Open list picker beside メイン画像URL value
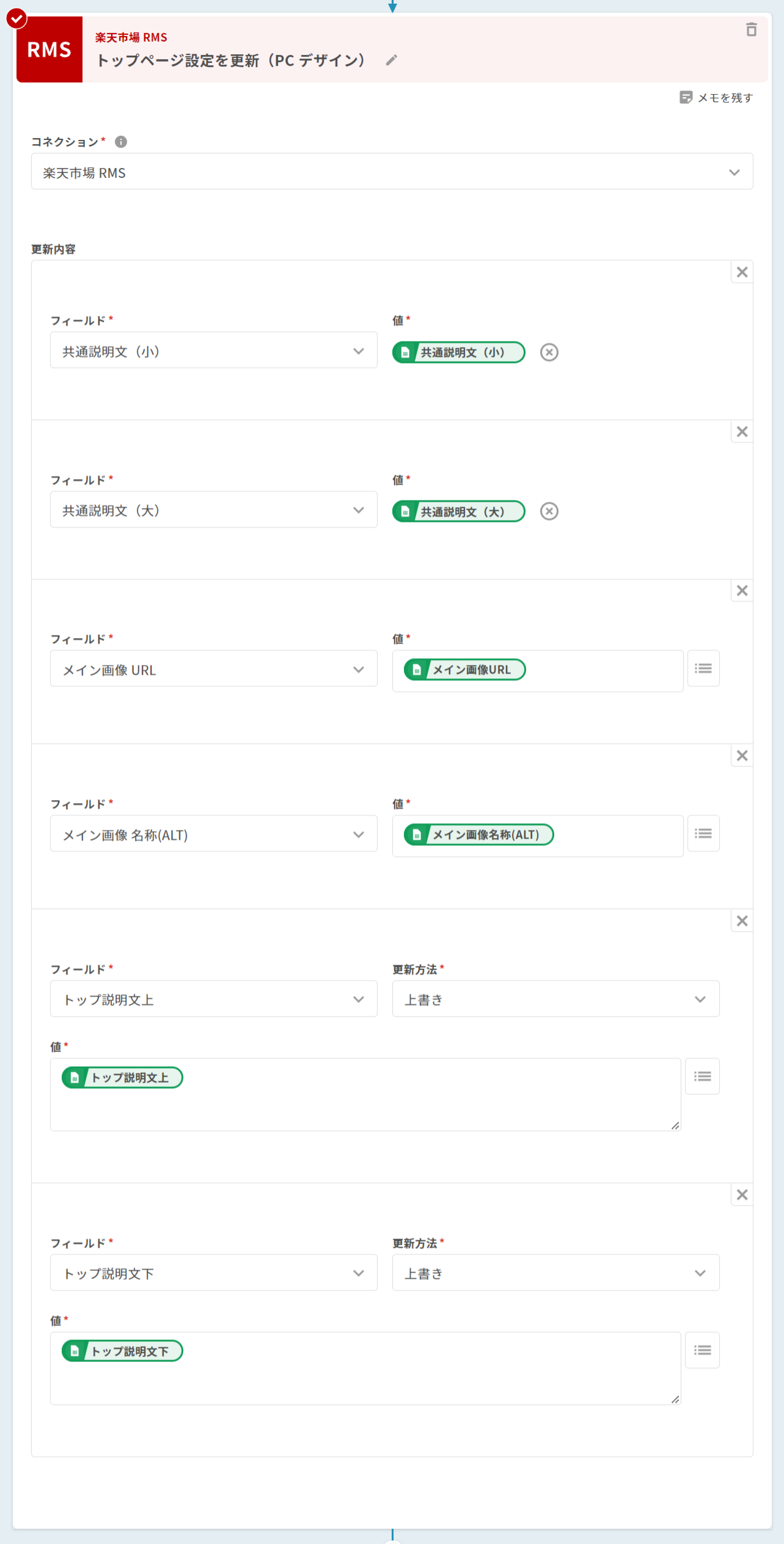This screenshot has height=1544, width=784. pos(703,668)
